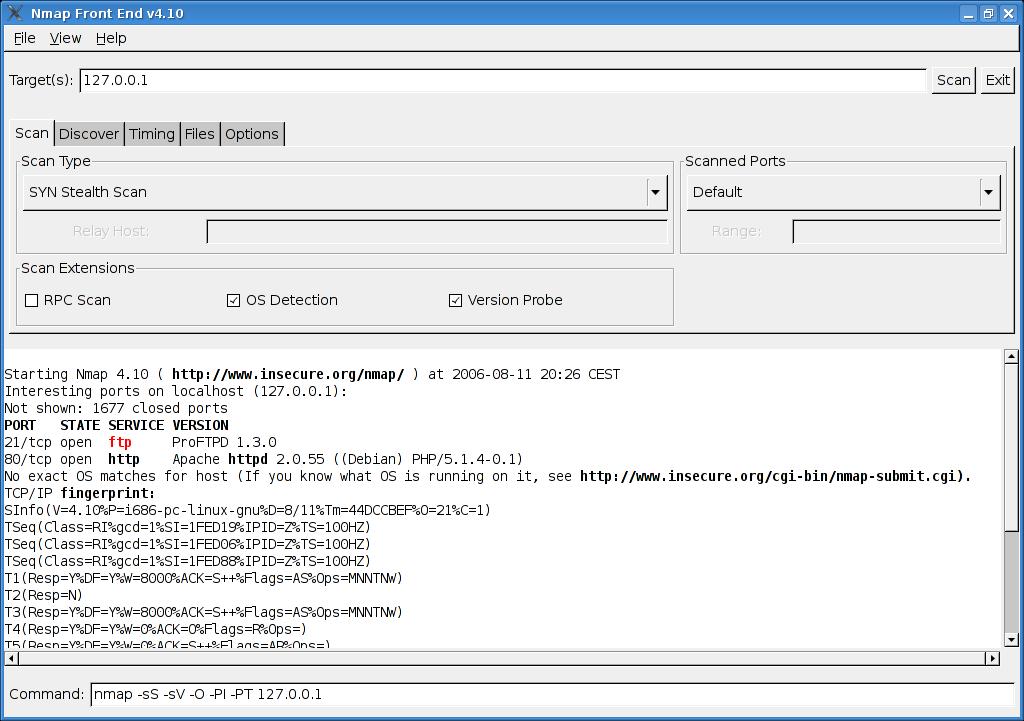The image size is (1024, 721).
Task: Click the 'Not shown: 1677 closed ports' line
Action: pyautogui.click(x=116, y=408)
